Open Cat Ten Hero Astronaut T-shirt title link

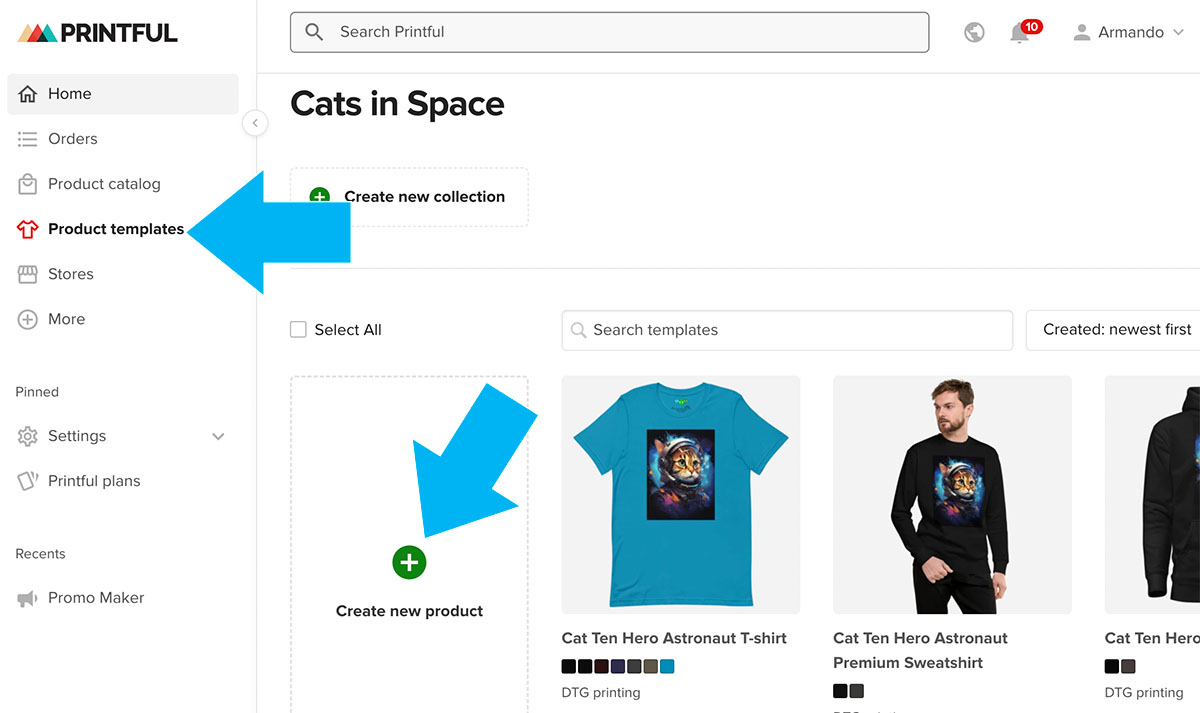point(674,638)
